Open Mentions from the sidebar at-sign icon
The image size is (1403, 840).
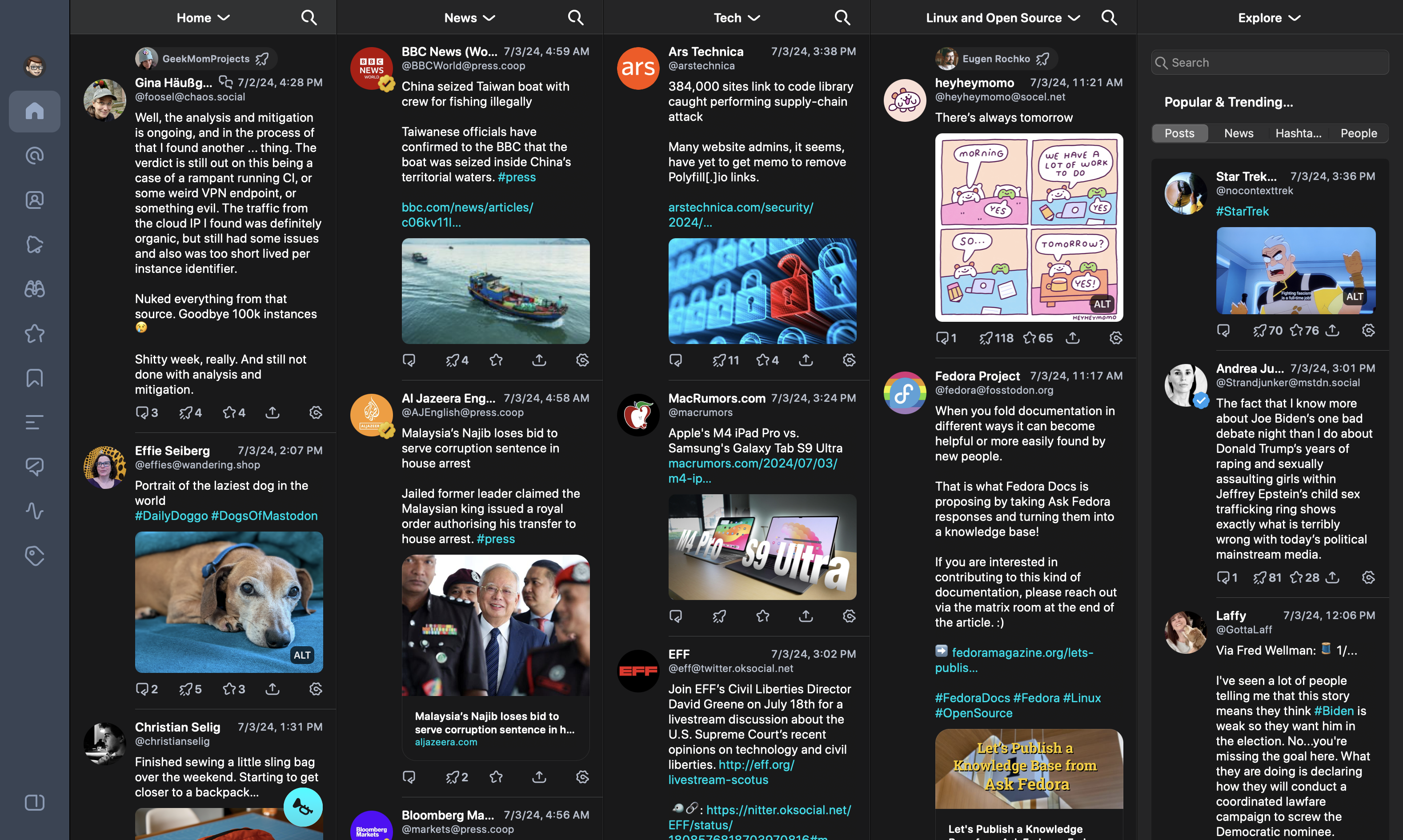(x=35, y=156)
